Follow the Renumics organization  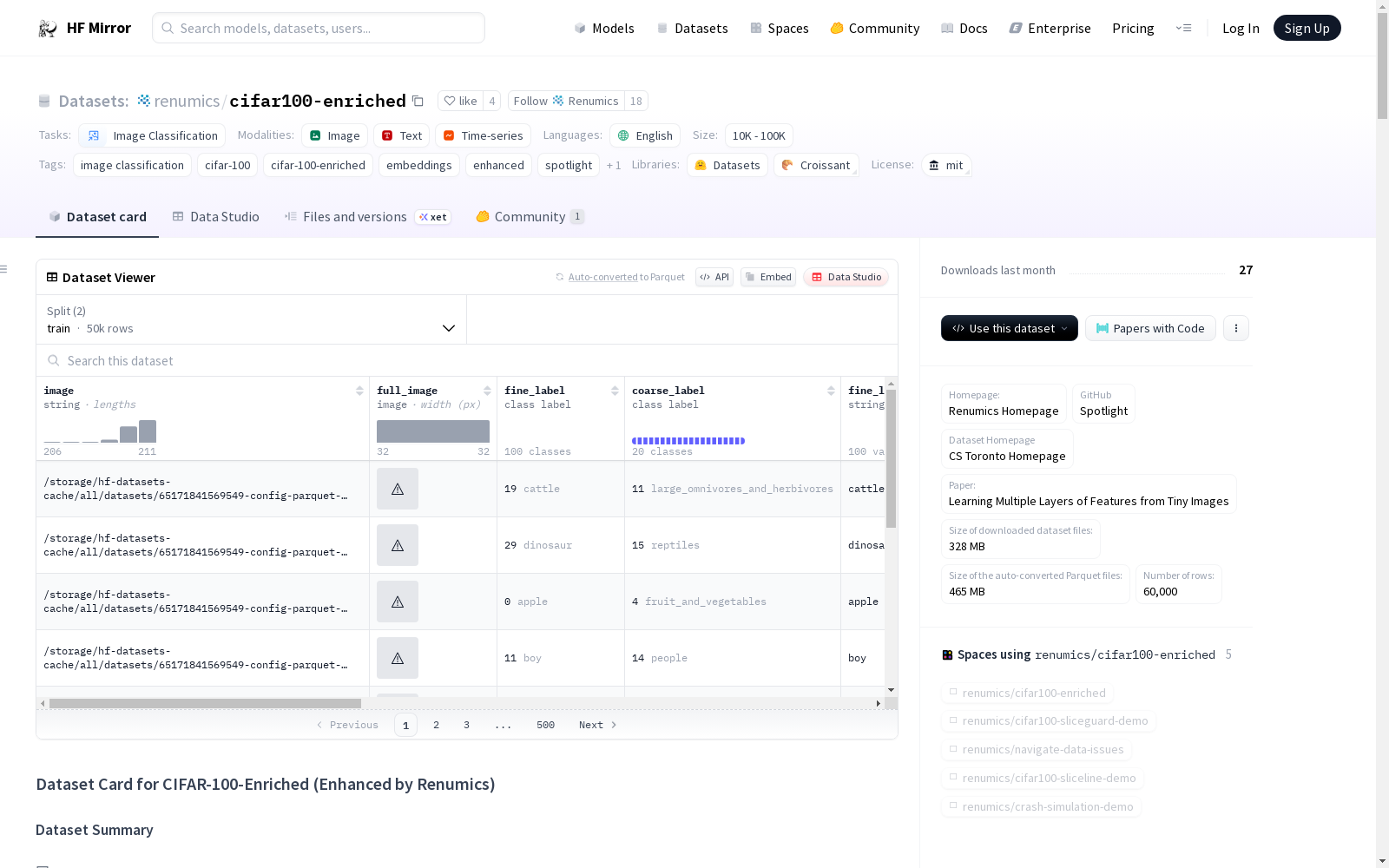566,101
